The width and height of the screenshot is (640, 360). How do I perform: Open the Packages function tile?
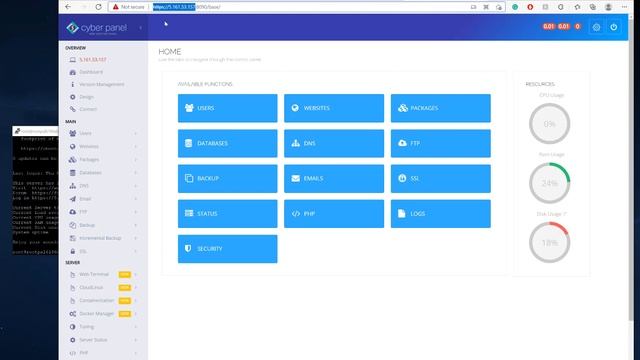(x=440, y=108)
